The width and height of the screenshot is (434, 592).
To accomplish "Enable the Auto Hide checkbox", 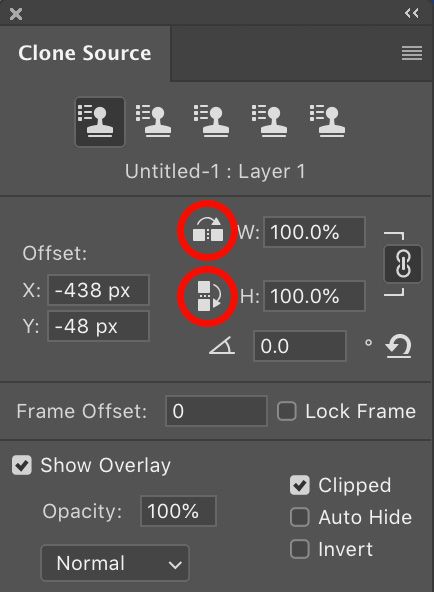I will click(300, 517).
